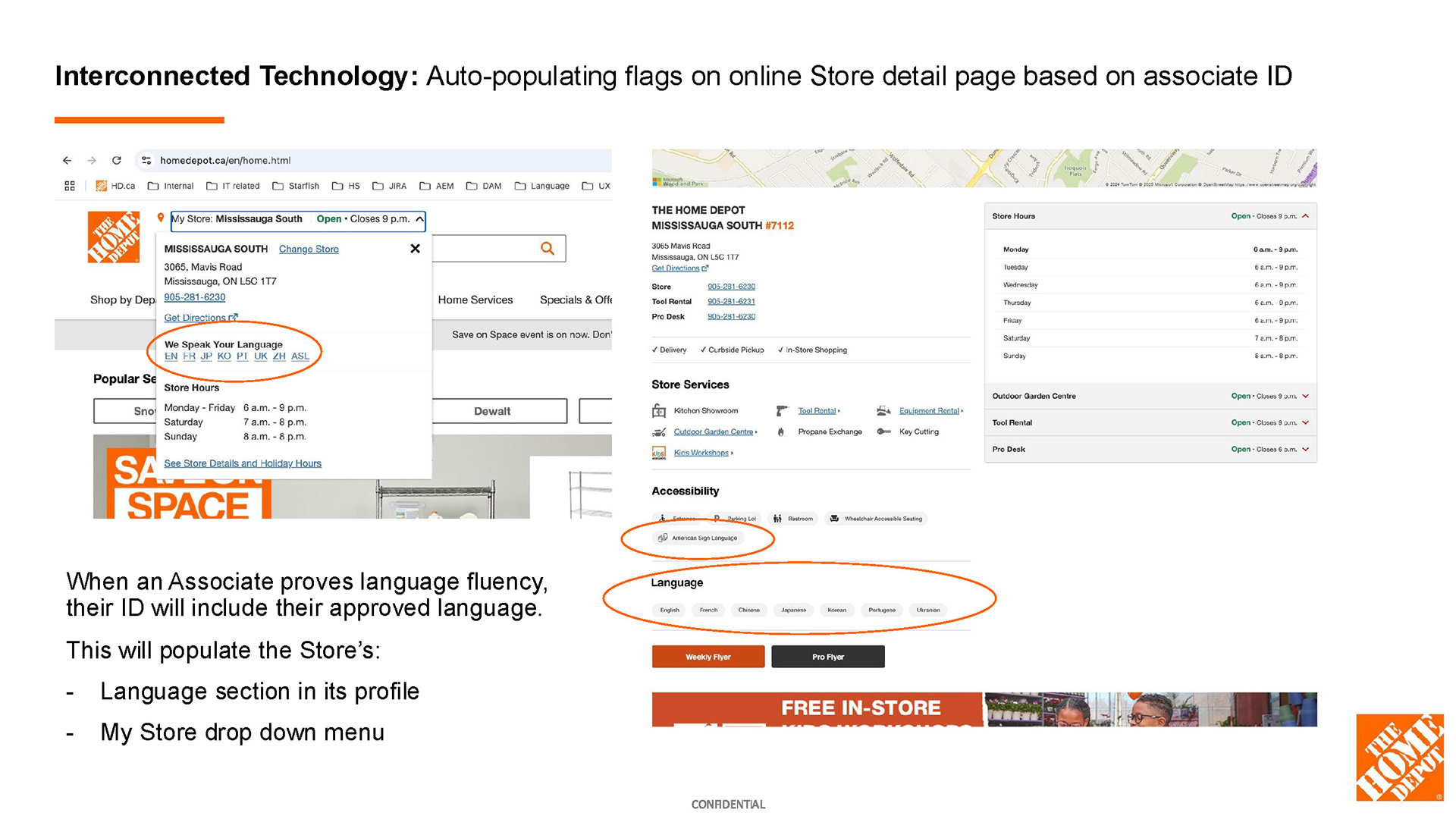The height and width of the screenshot is (819, 1456).
Task: Click the browser back arrow
Action: click(67, 161)
